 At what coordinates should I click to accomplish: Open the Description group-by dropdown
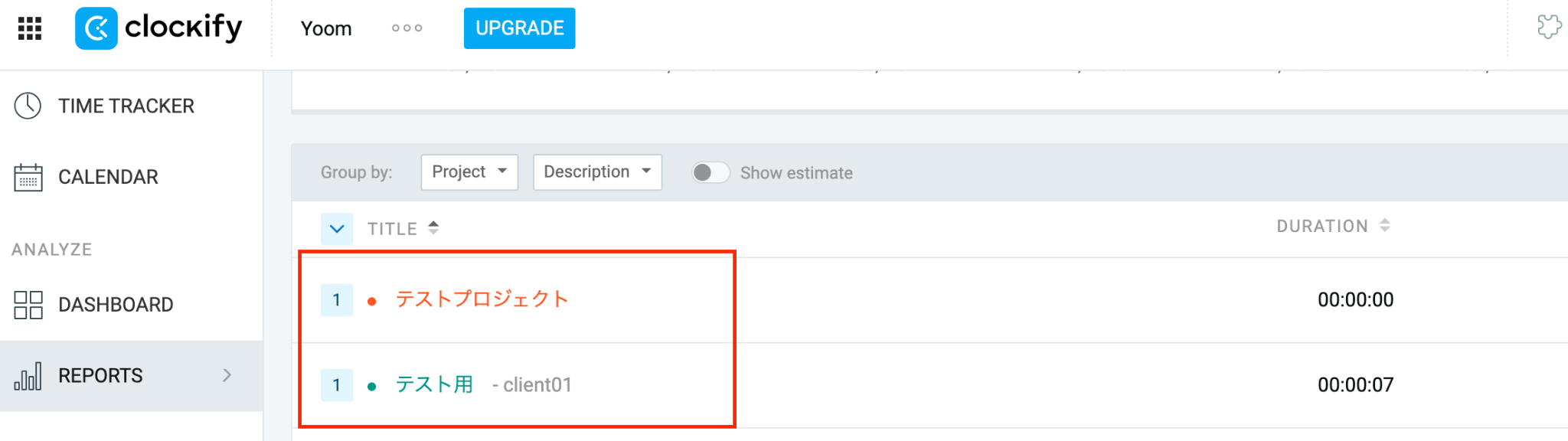pos(597,172)
